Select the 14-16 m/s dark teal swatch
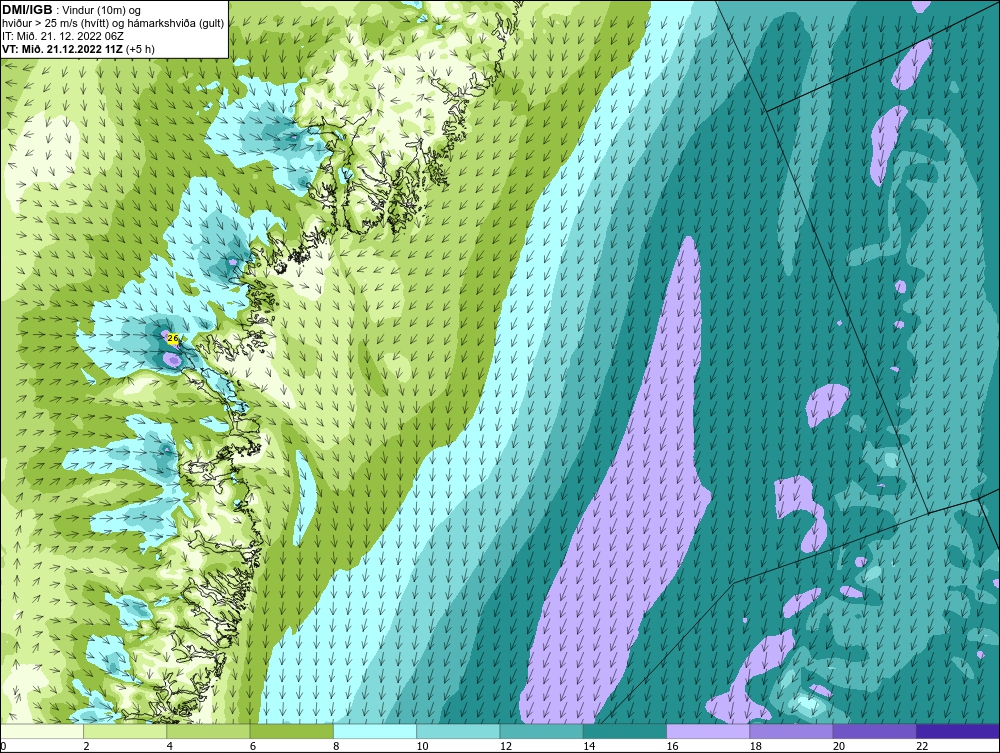The height and width of the screenshot is (753, 1000). point(625,731)
